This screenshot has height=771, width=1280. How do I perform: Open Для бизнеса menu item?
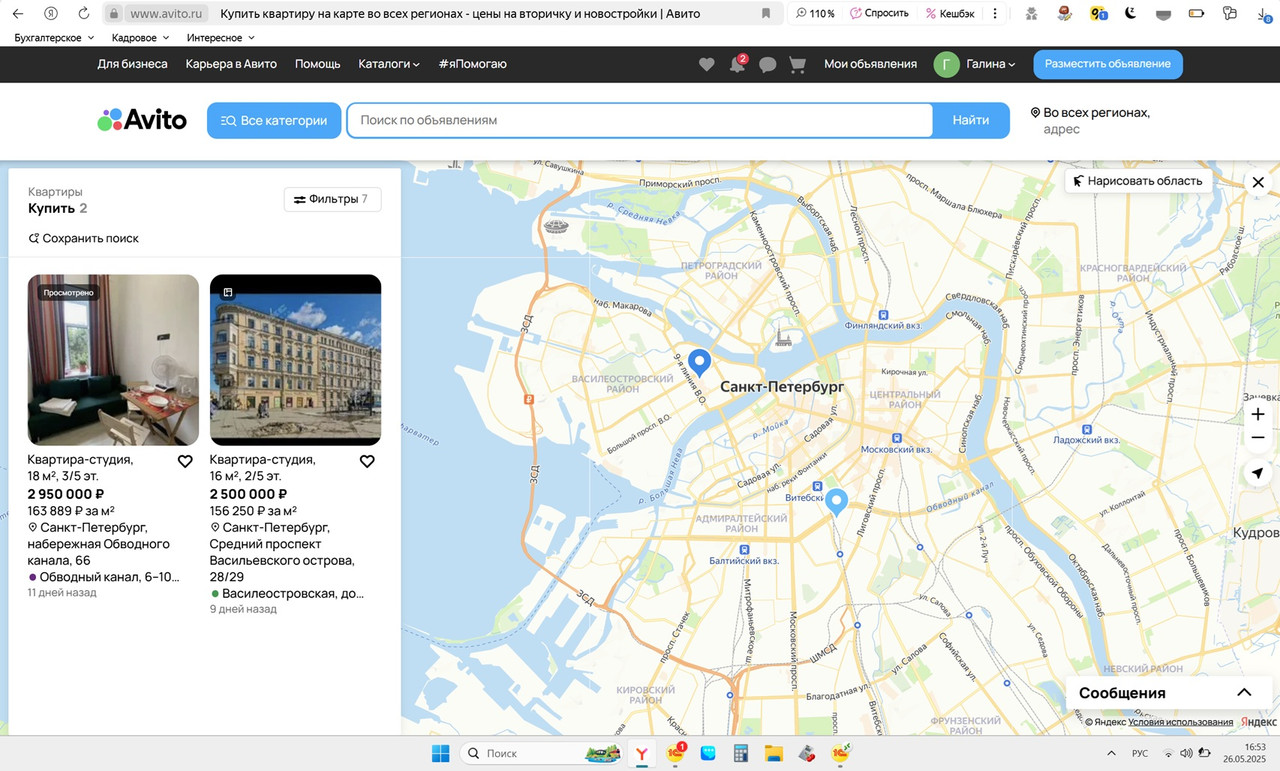[x=132, y=64]
